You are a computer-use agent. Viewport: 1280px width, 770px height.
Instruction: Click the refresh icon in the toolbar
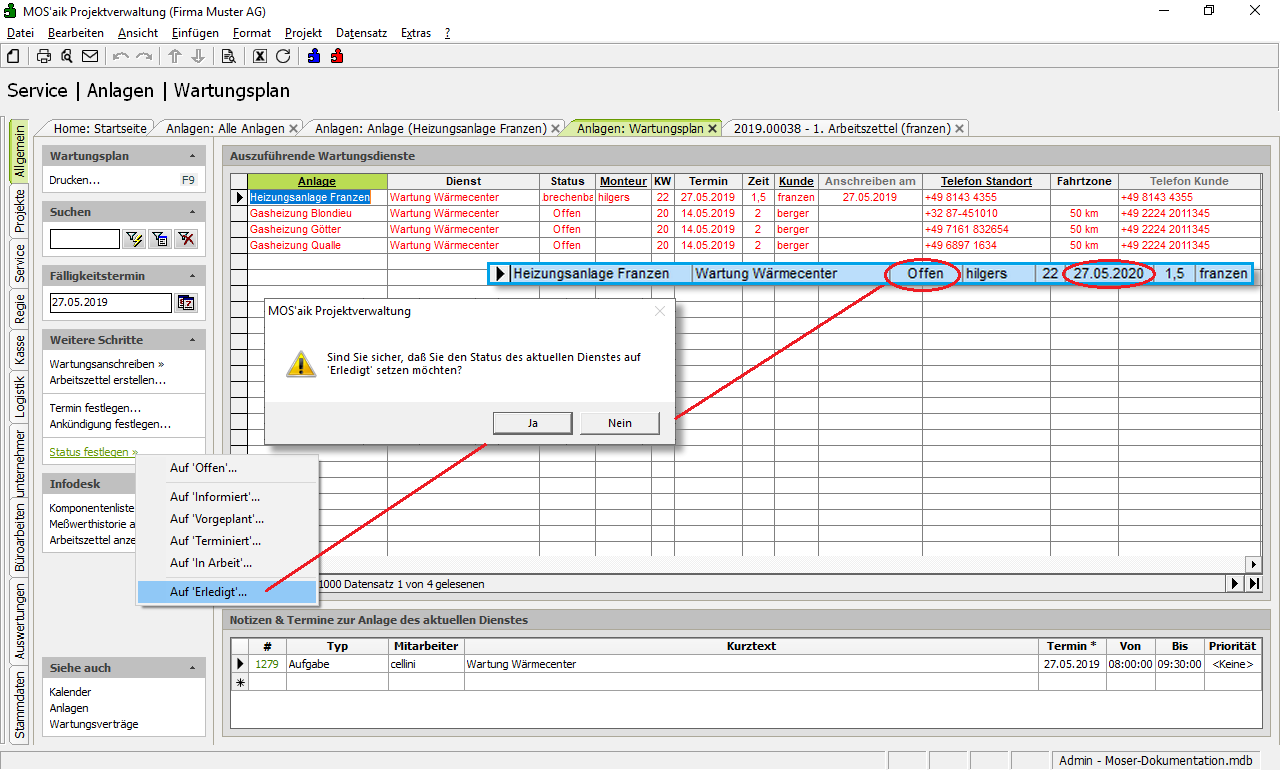(x=283, y=56)
